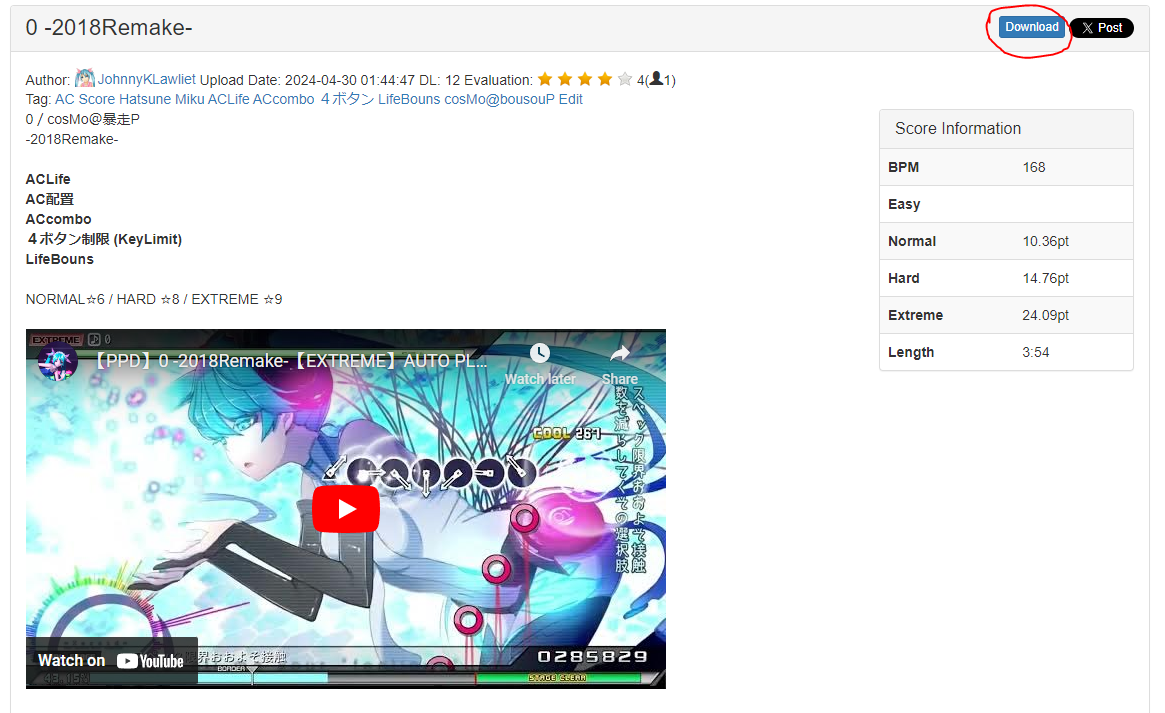Click the Length value '3:54'

[x=1036, y=352]
